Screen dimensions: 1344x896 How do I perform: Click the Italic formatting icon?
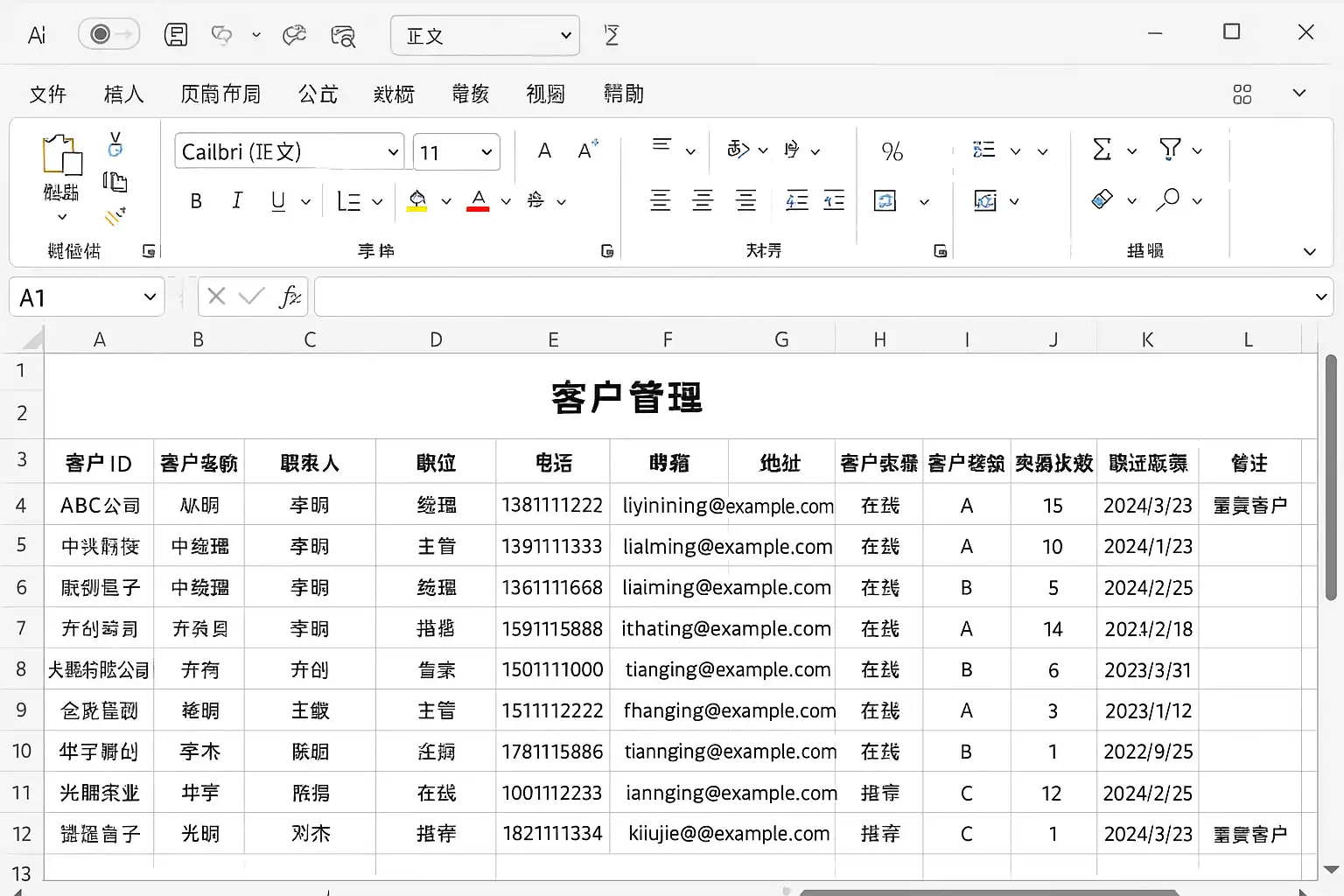(236, 201)
